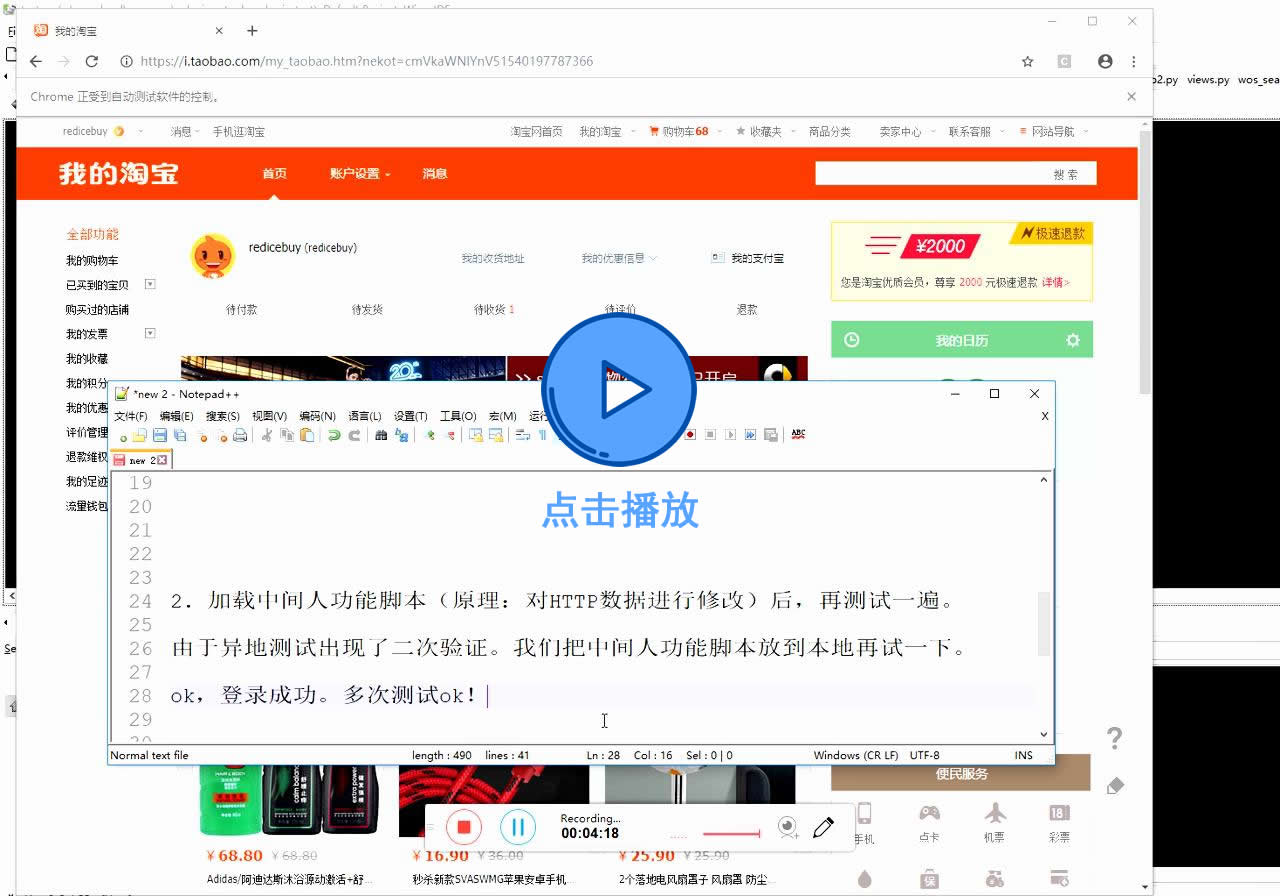This screenshot has height=896, width=1280.
Task: Toggle webcam icon in recorder bar
Action: tap(789, 827)
